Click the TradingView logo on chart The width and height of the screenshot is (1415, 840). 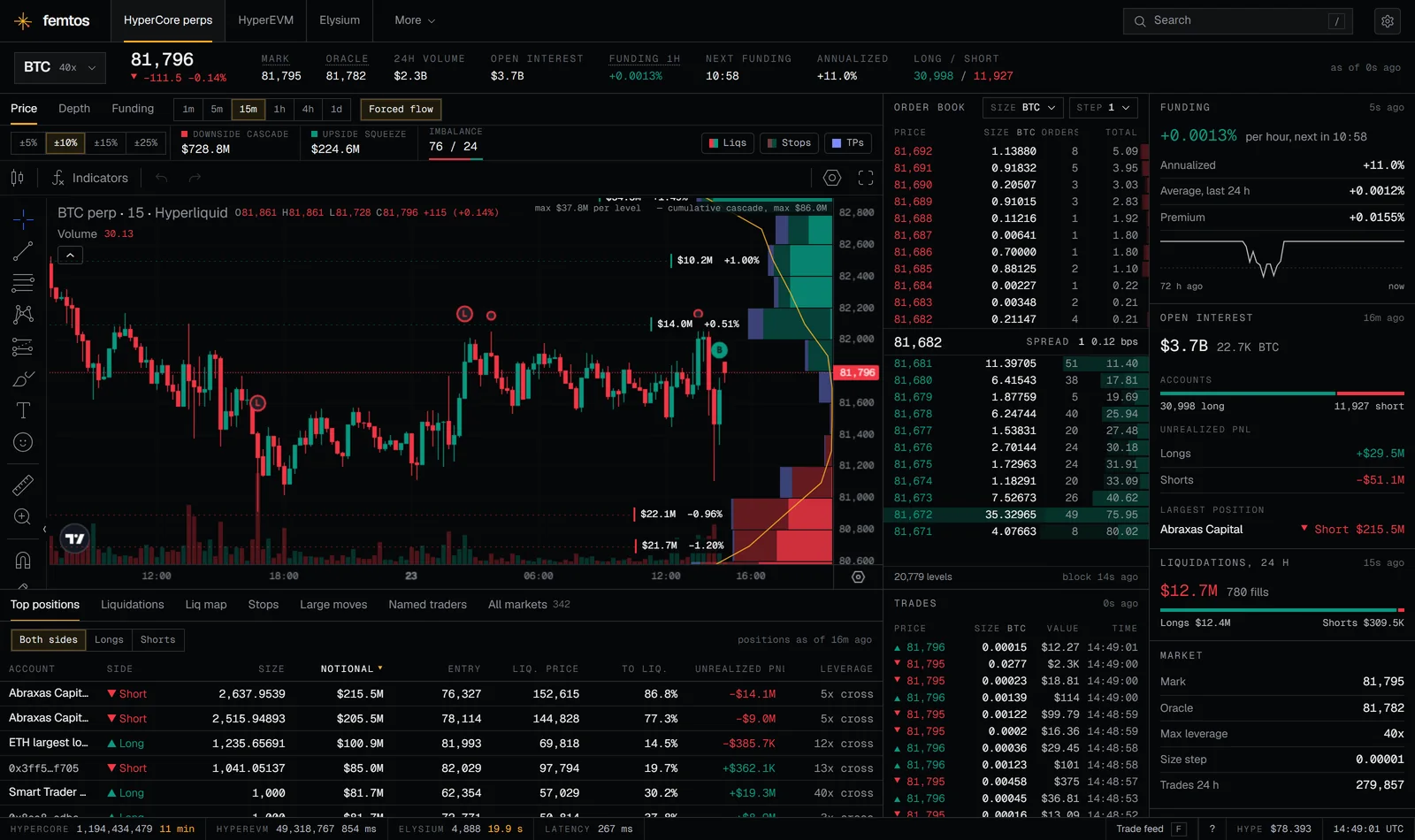(75, 538)
